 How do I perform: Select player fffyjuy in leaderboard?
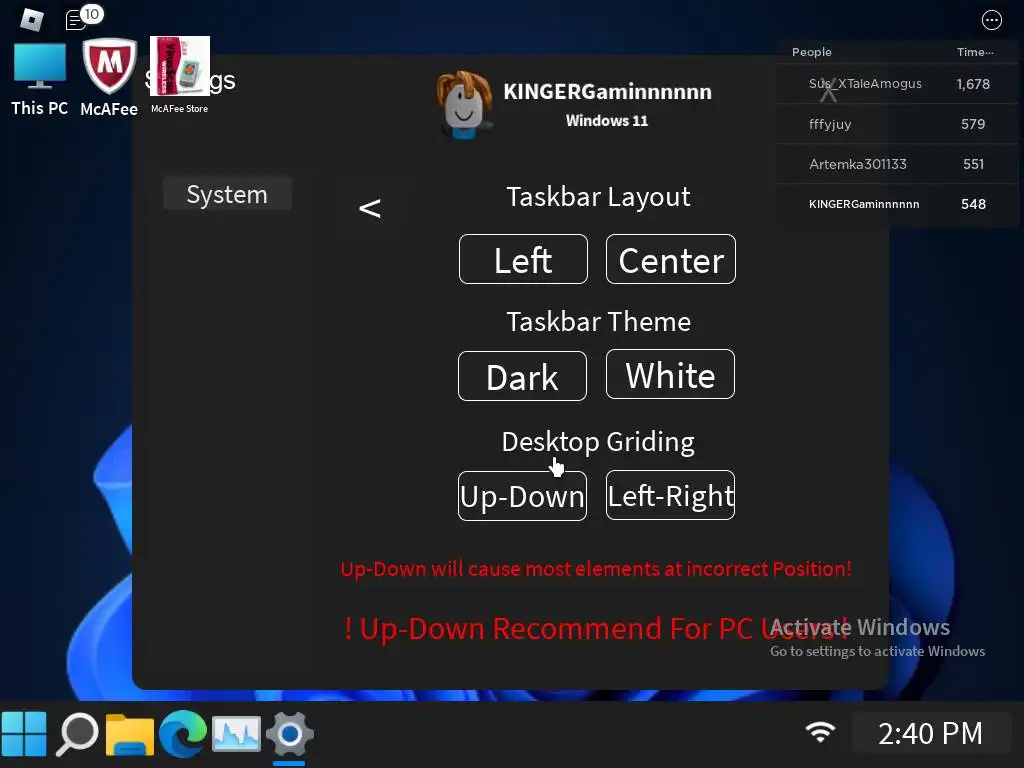897,124
